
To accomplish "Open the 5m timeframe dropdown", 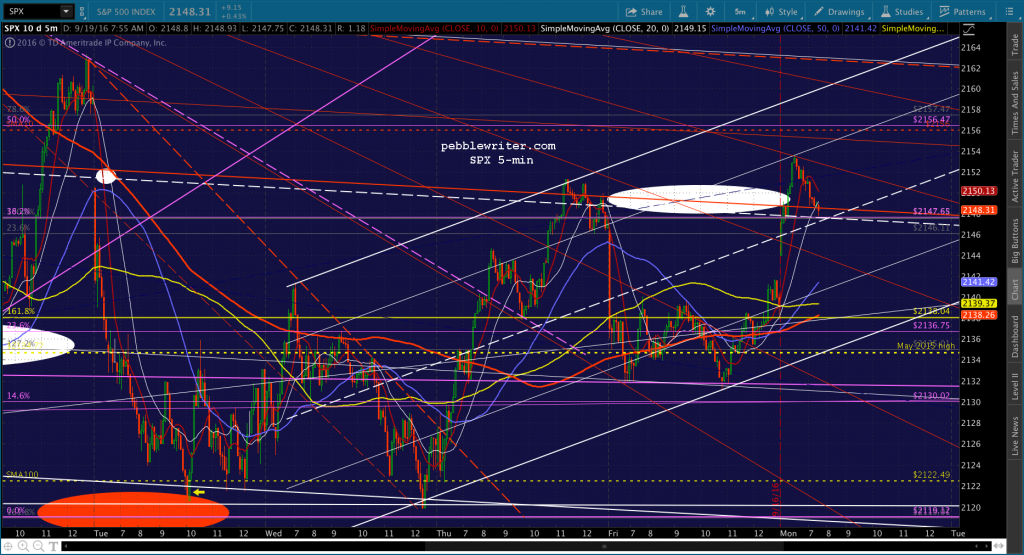I will [741, 12].
